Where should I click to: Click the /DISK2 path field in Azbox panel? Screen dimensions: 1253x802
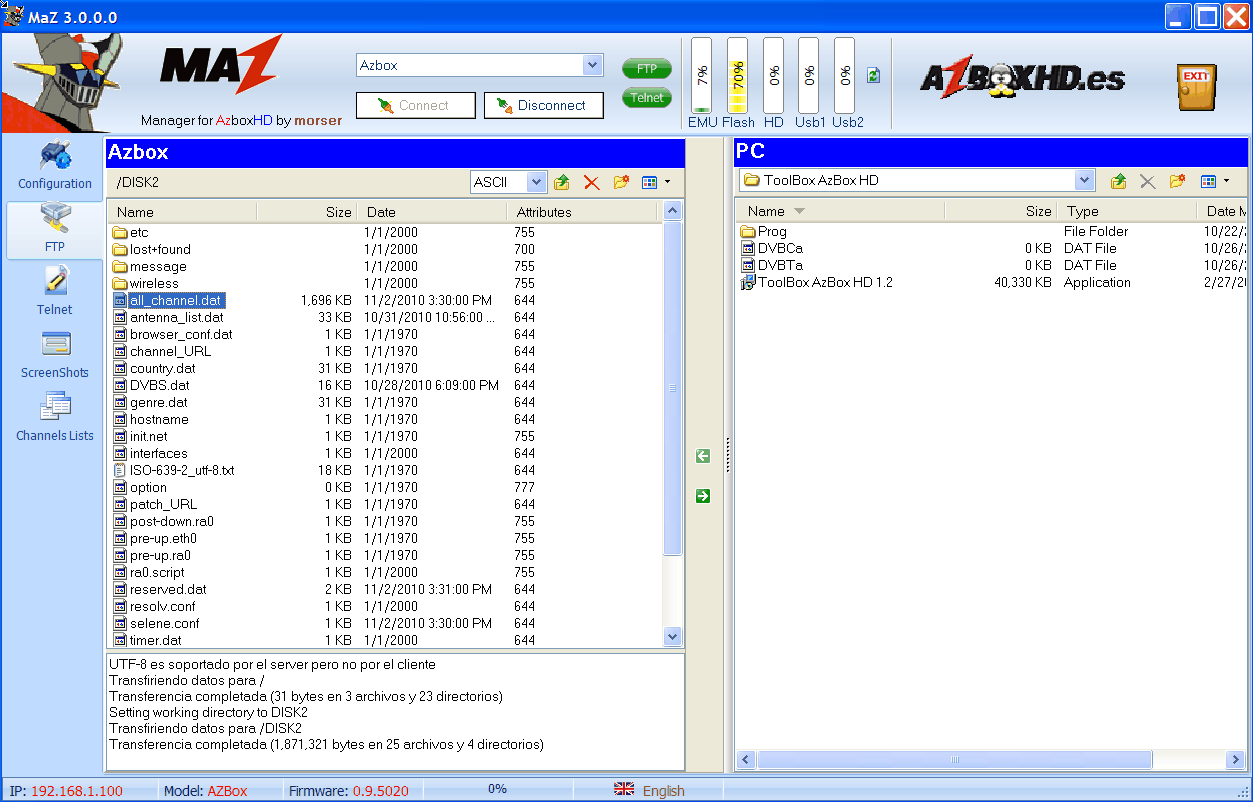pos(288,182)
